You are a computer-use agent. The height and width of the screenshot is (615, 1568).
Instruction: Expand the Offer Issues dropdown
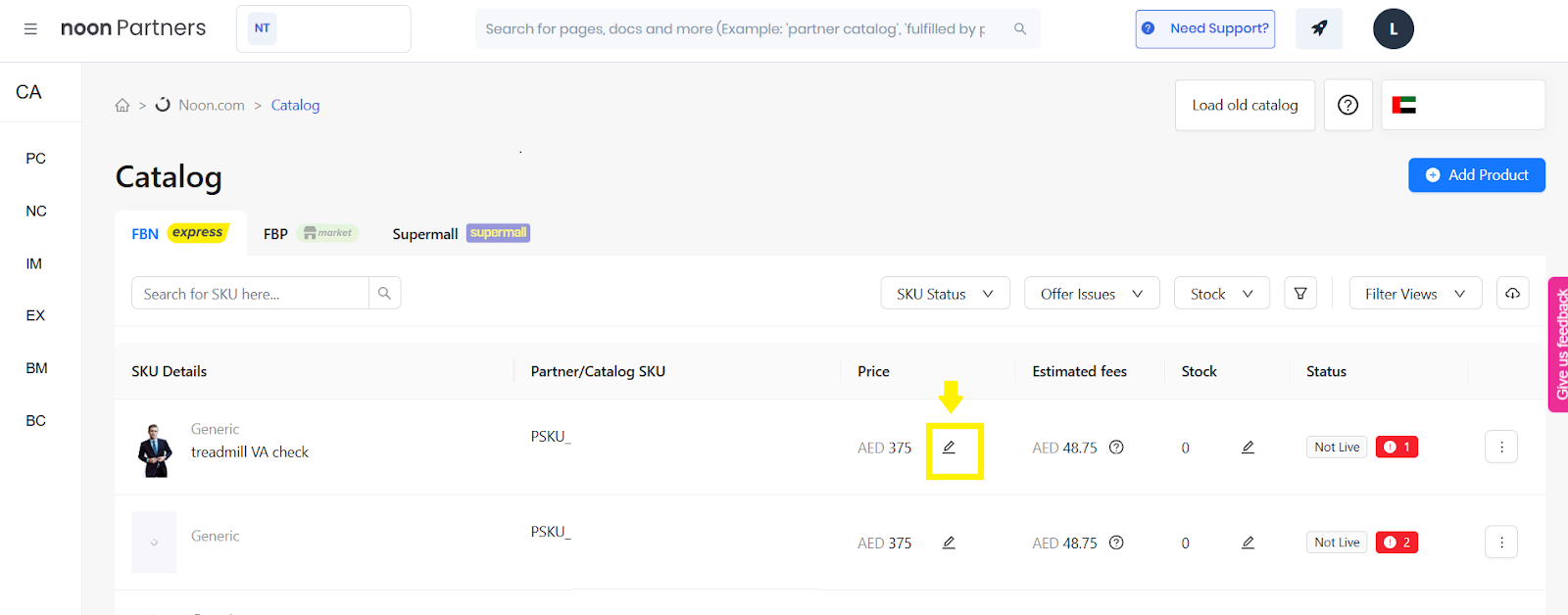coord(1092,293)
